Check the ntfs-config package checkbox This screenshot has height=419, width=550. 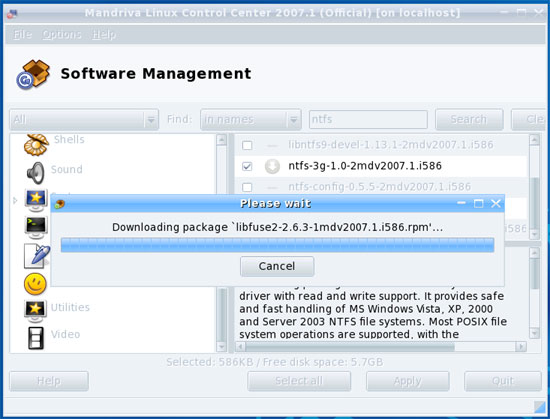click(x=247, y=187)
